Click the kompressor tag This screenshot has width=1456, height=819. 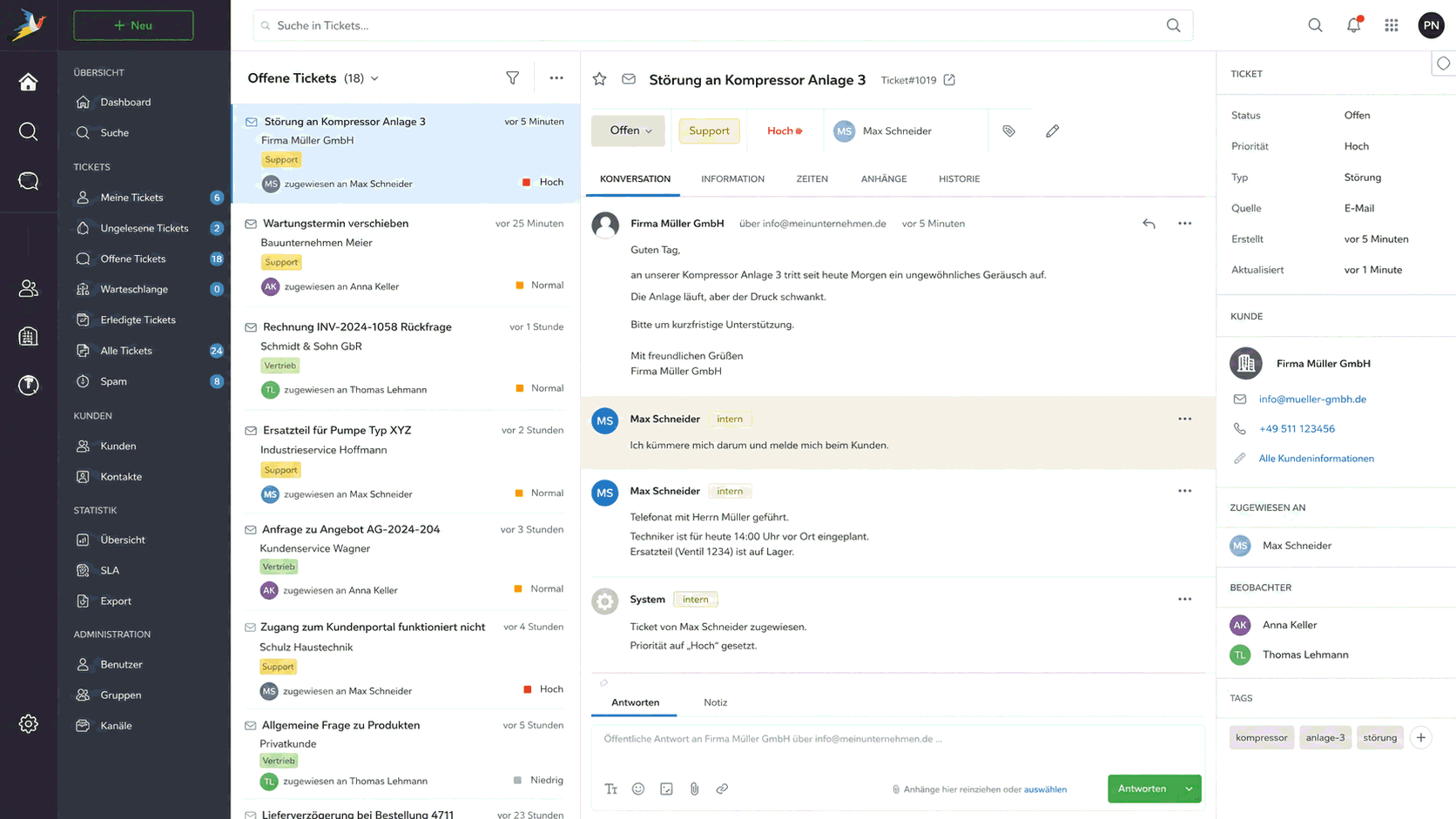pos(1261,737)
